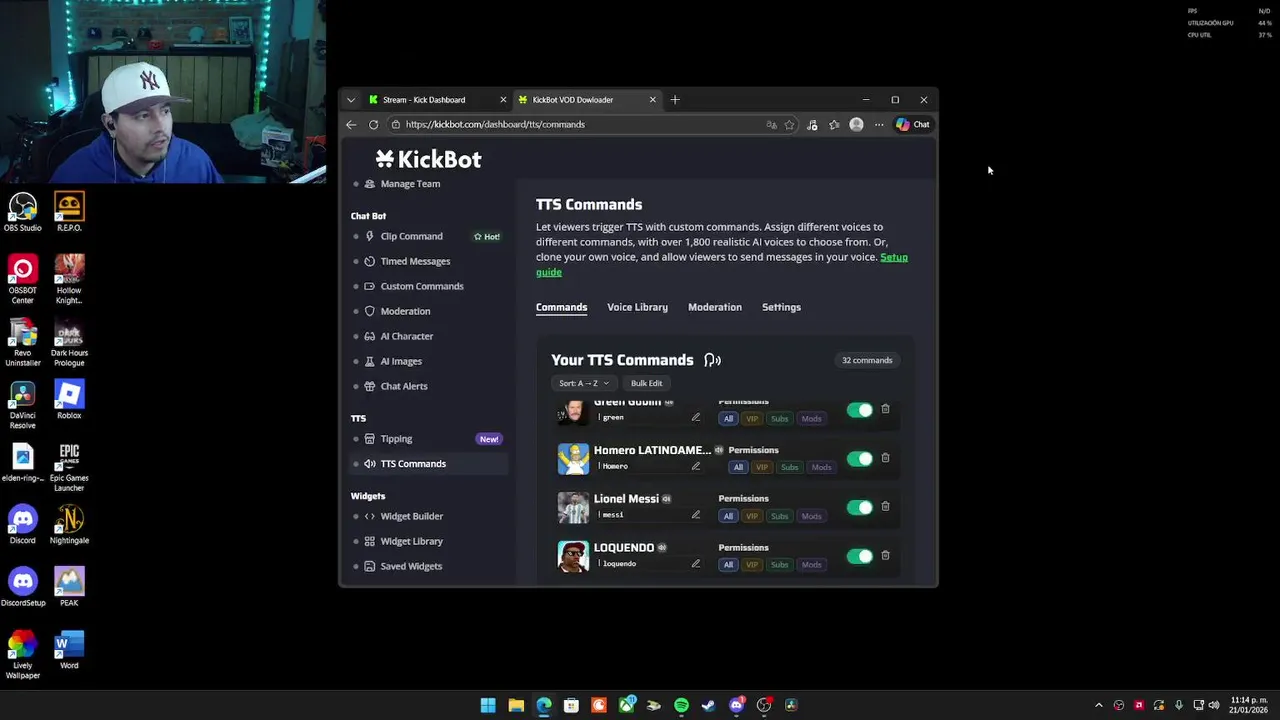Open the TTS Settings tab

[781, 307]
